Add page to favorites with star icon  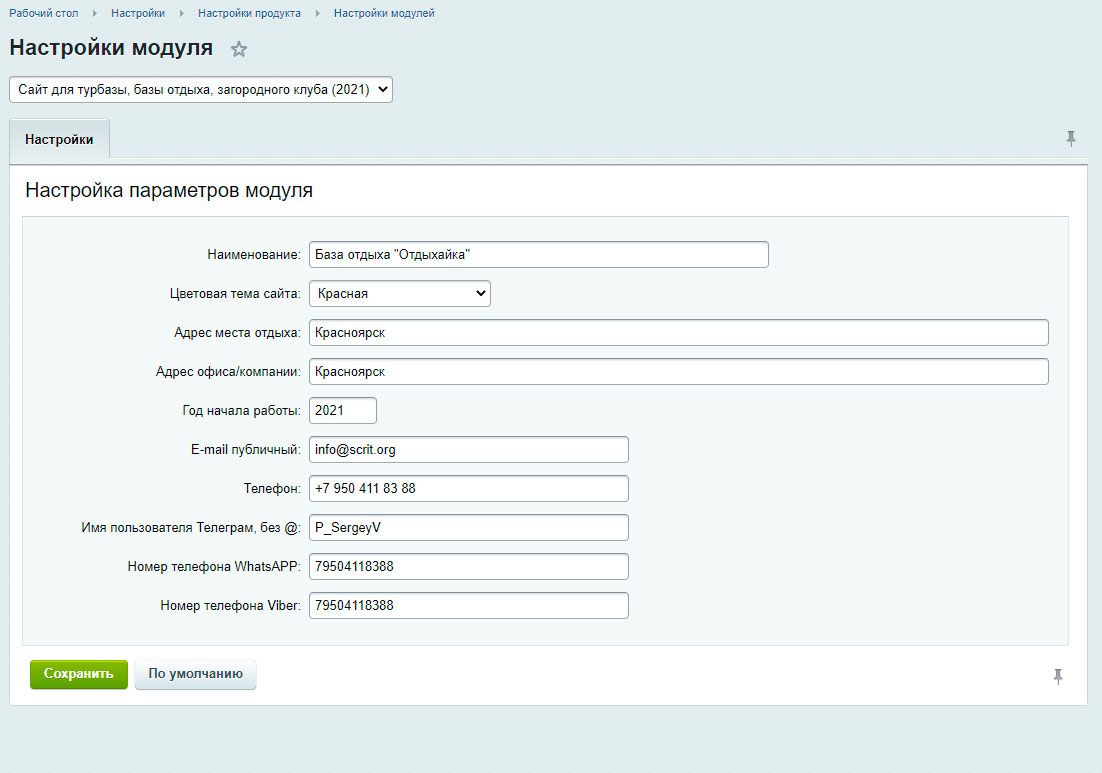click(239, 49)
